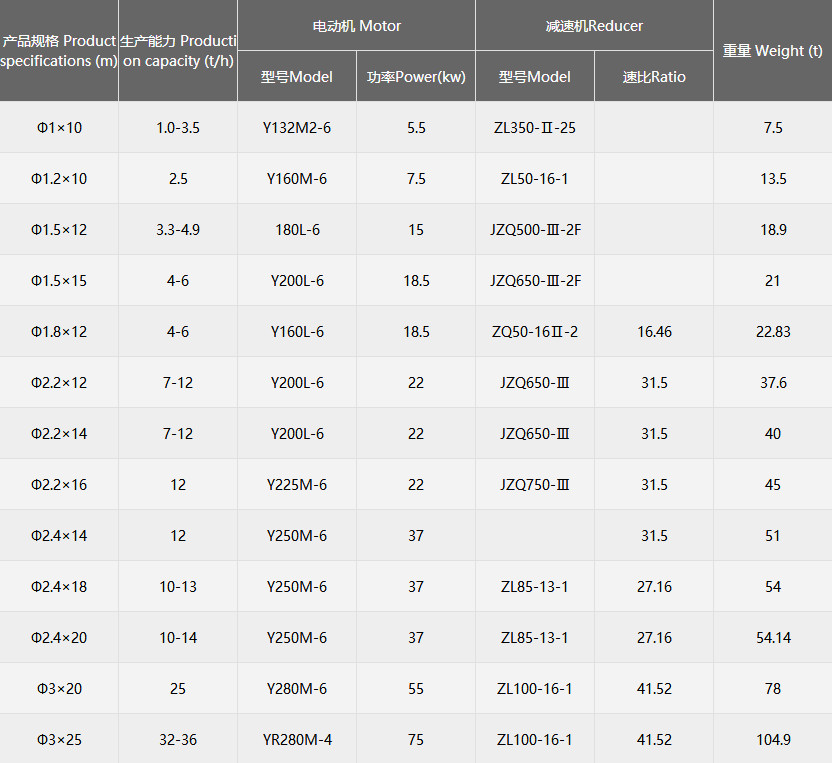Select the Φ3×25 specification cell
Viewport: 832px width, 763px height.
click(x=59, y=740)
